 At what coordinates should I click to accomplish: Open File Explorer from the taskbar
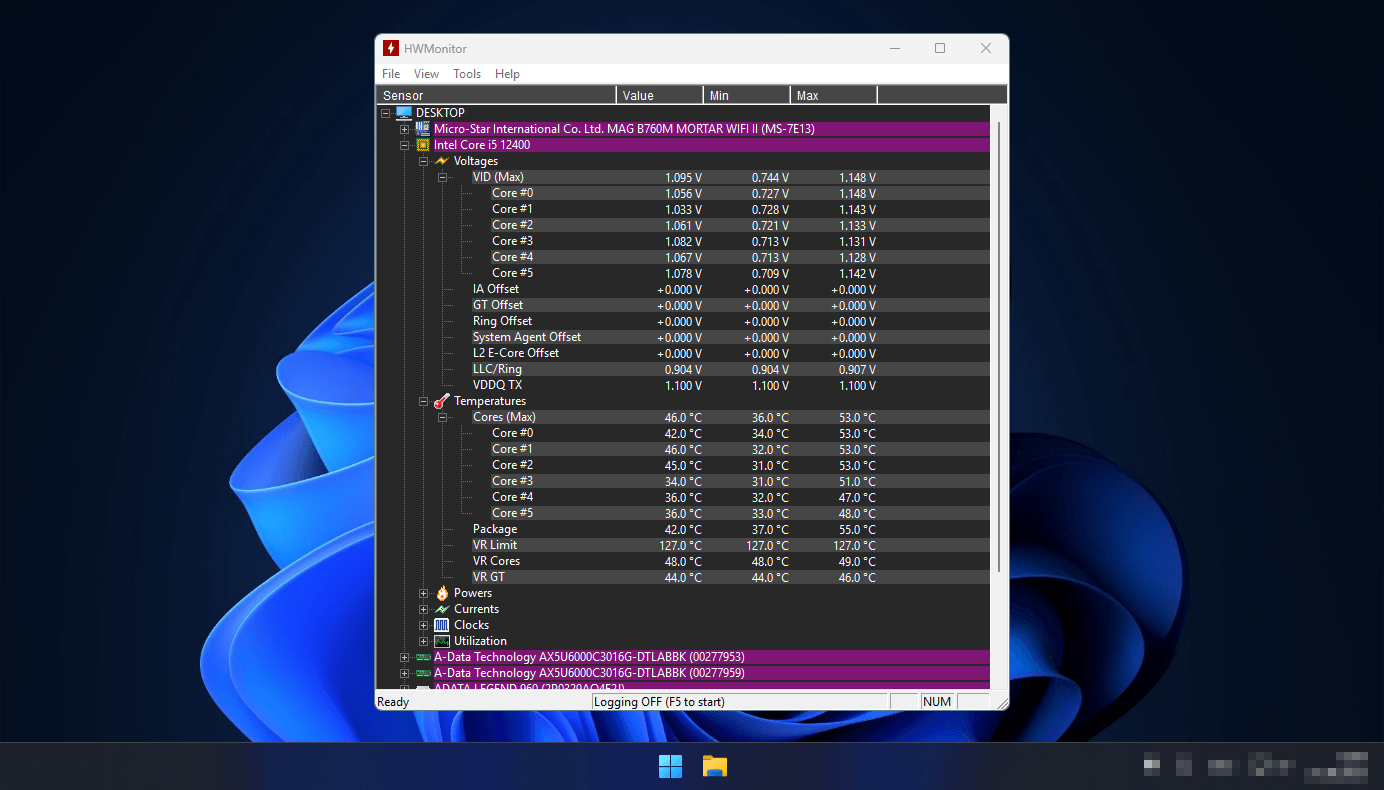click(x=714, y=766)
